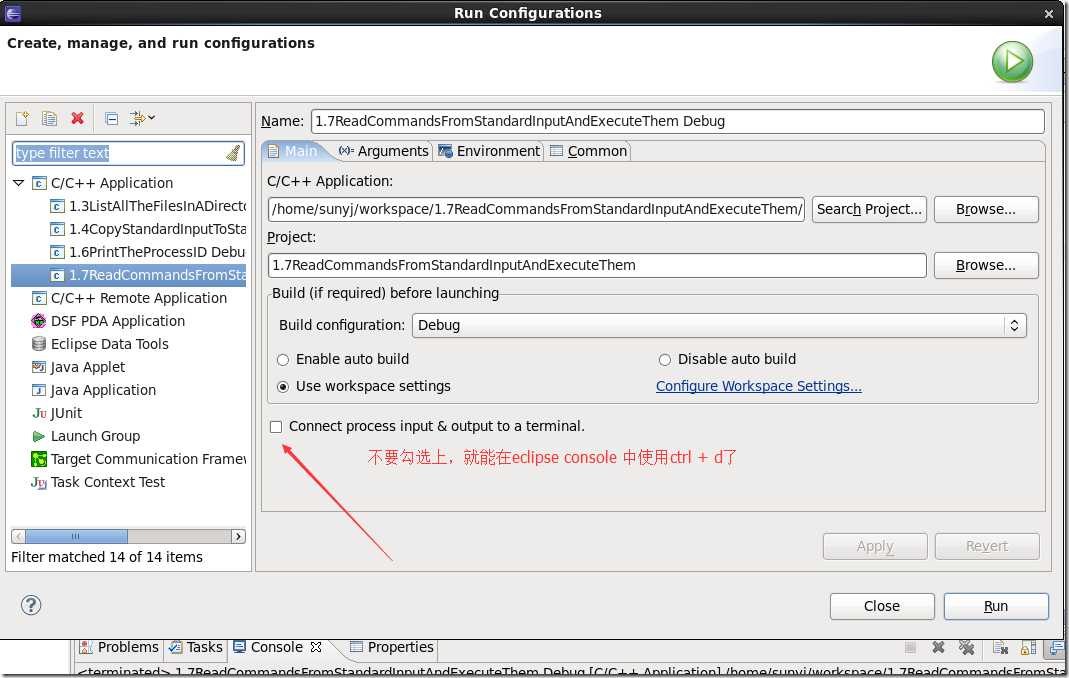Click the Close button

click(x=882, y=606)
